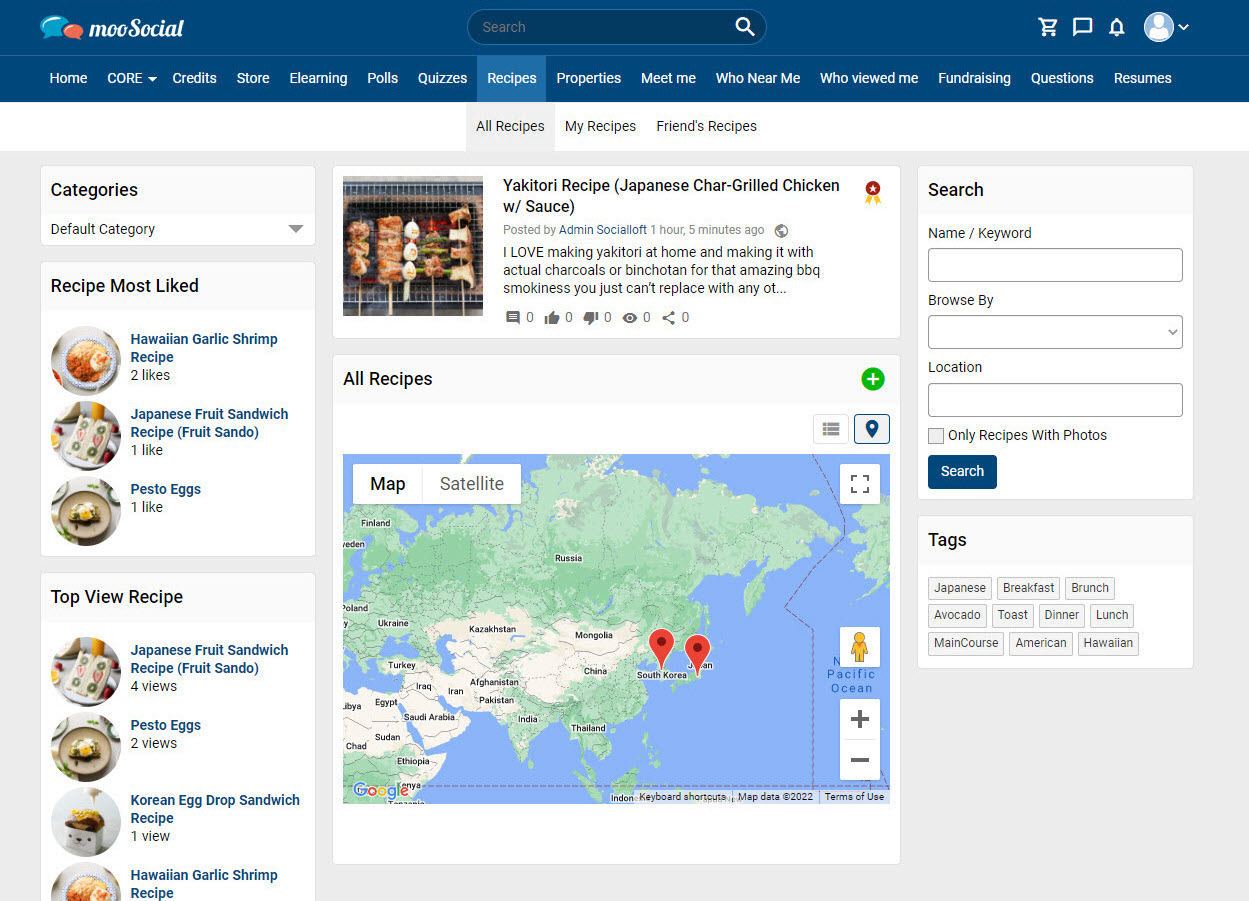Image resolution: width=1249 pixels, height=901 pixels.
Task: Switch to Friend's Recipes tab
Action: (x=706, y=126)
